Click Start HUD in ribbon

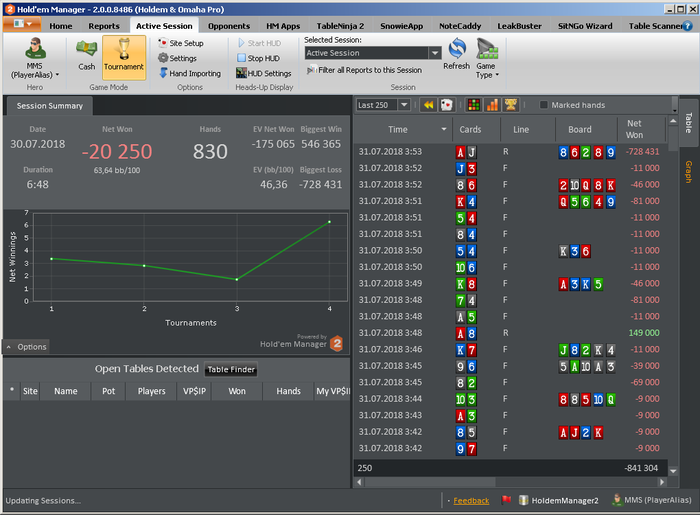(259, 43)
